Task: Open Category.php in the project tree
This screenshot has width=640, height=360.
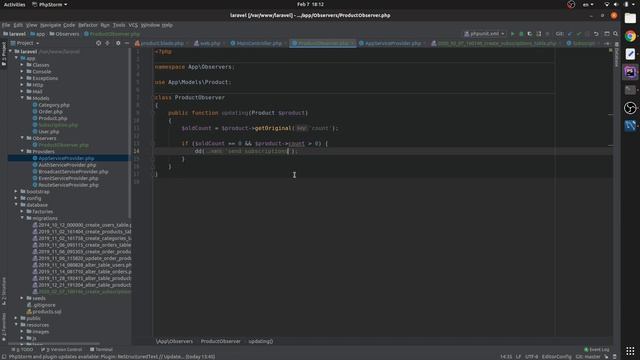Action: [54, 105]
